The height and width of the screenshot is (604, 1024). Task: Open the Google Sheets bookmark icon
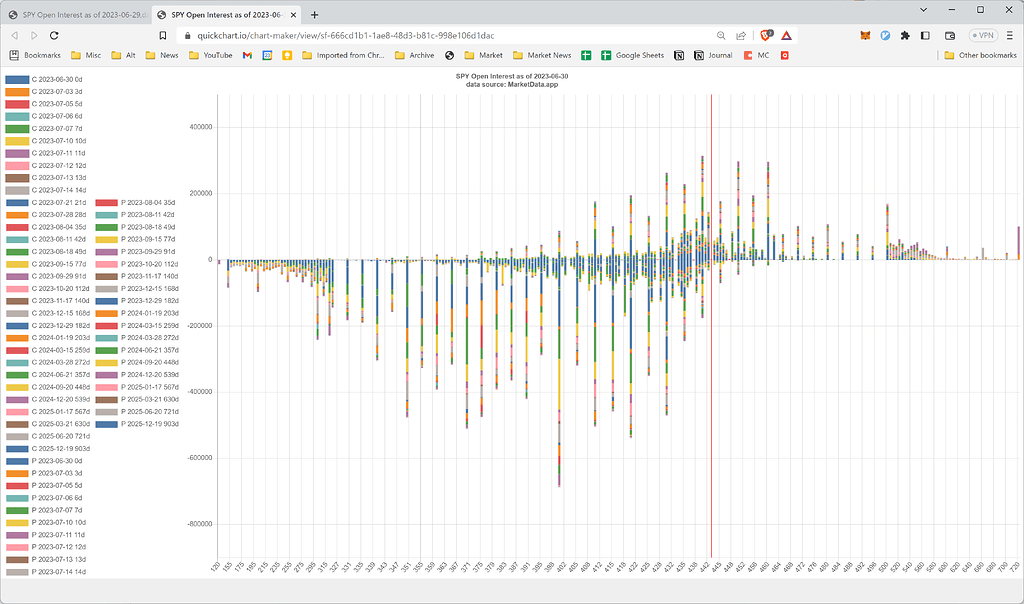(x=605, y=55)
